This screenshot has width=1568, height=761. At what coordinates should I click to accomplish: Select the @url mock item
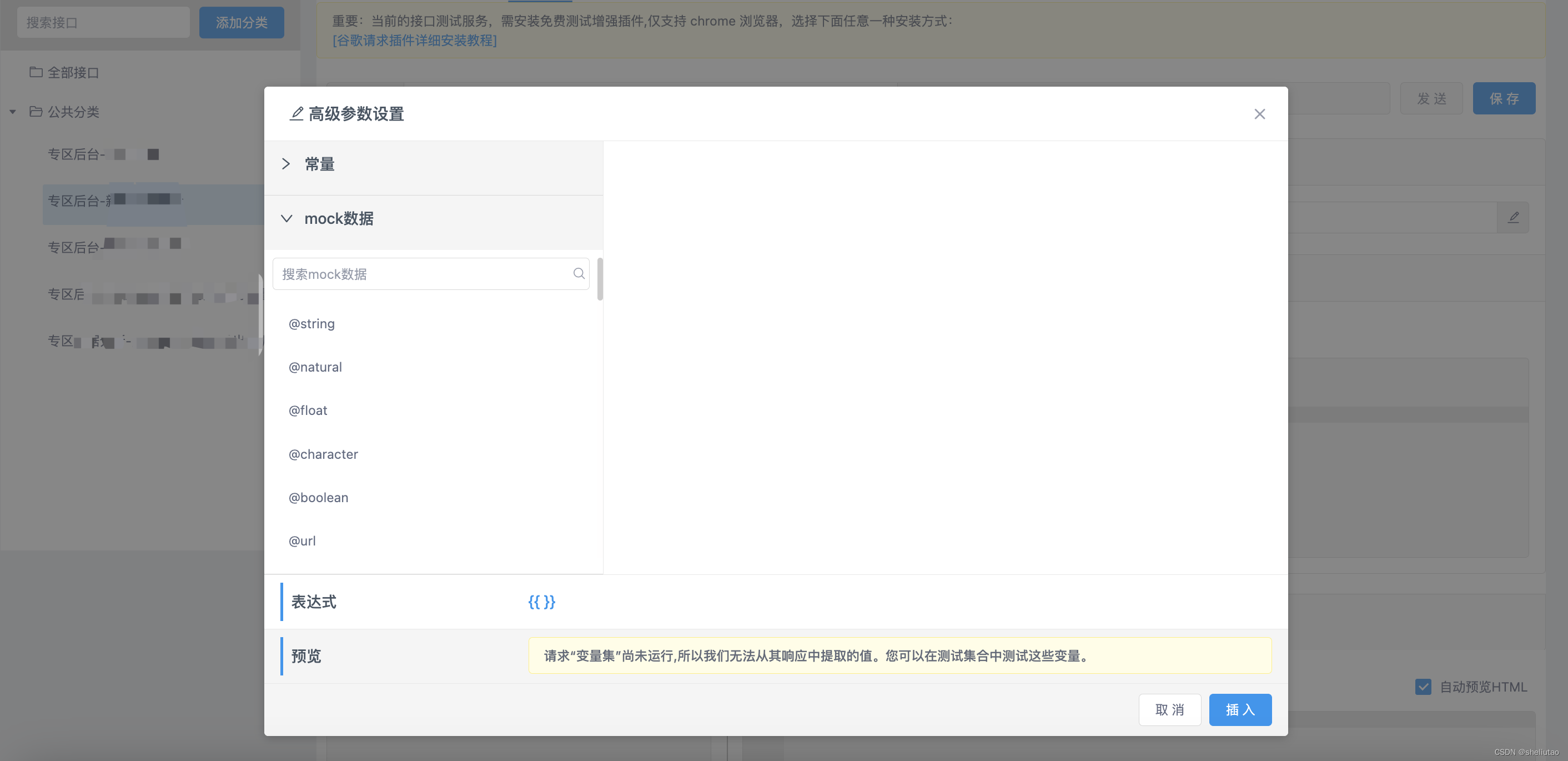click(x=302, y=540)
